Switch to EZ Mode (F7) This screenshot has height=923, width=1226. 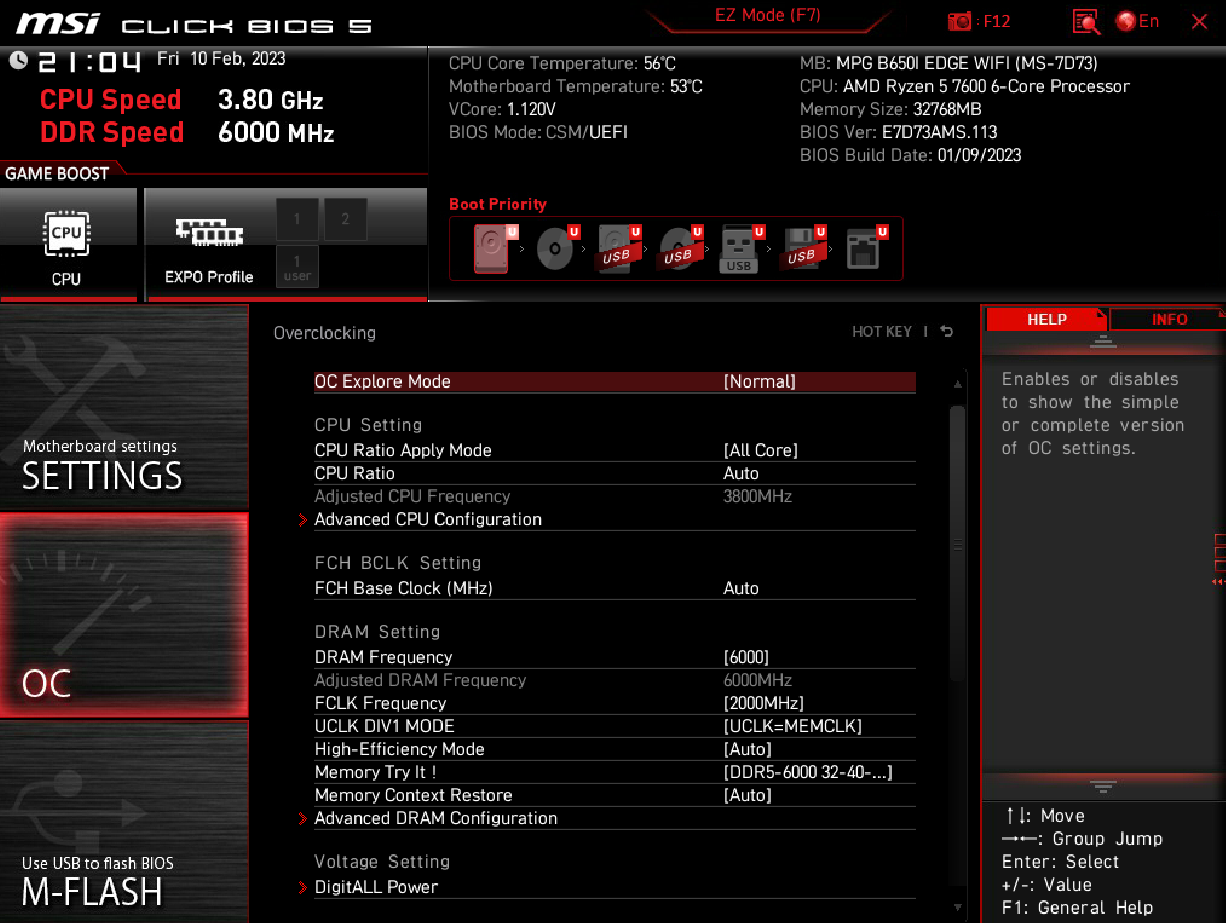click(x=767, y=16)
